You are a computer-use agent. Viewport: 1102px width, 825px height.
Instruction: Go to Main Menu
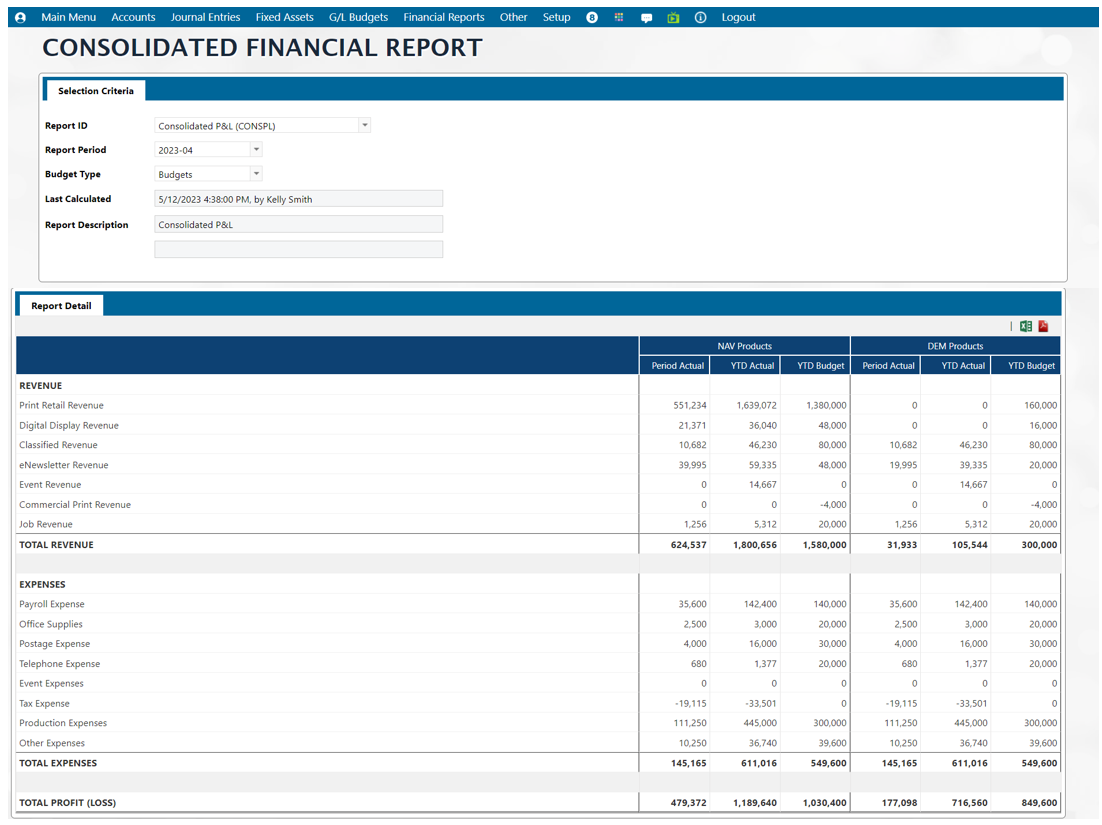point(69,18)
